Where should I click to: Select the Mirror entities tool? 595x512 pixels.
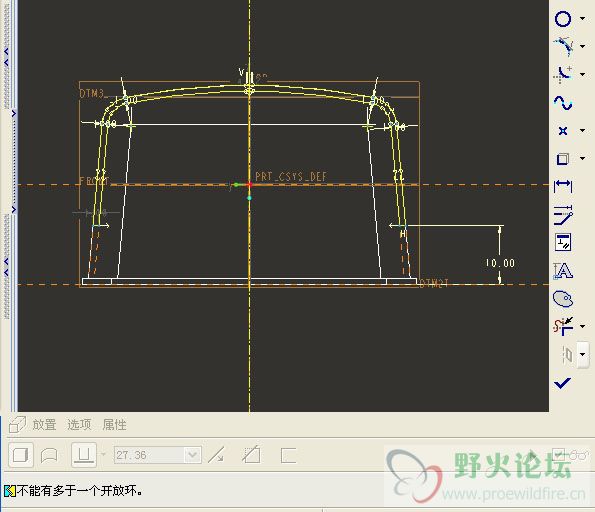[568, 355]
